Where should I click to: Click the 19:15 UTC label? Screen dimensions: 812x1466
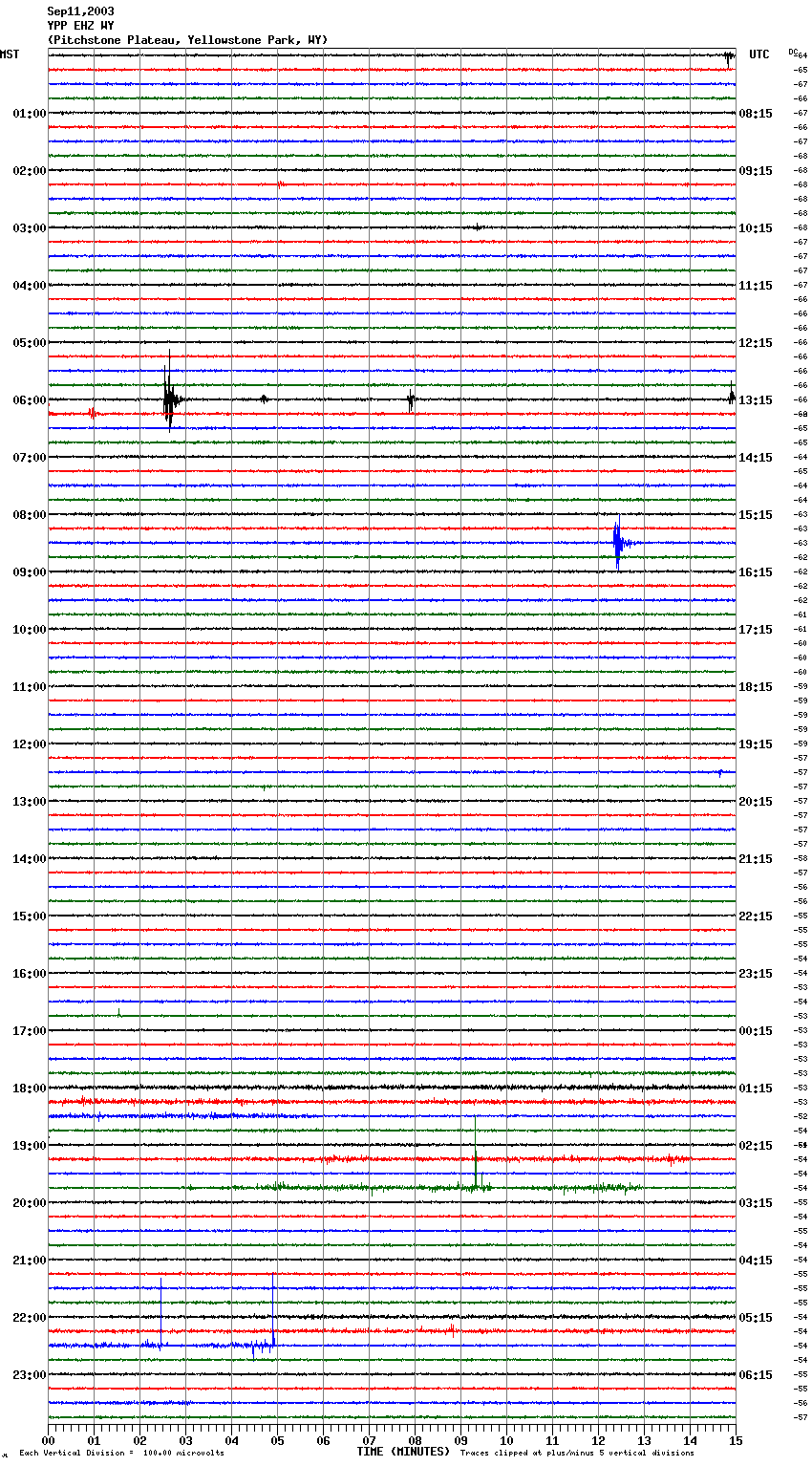pos(756,744)
